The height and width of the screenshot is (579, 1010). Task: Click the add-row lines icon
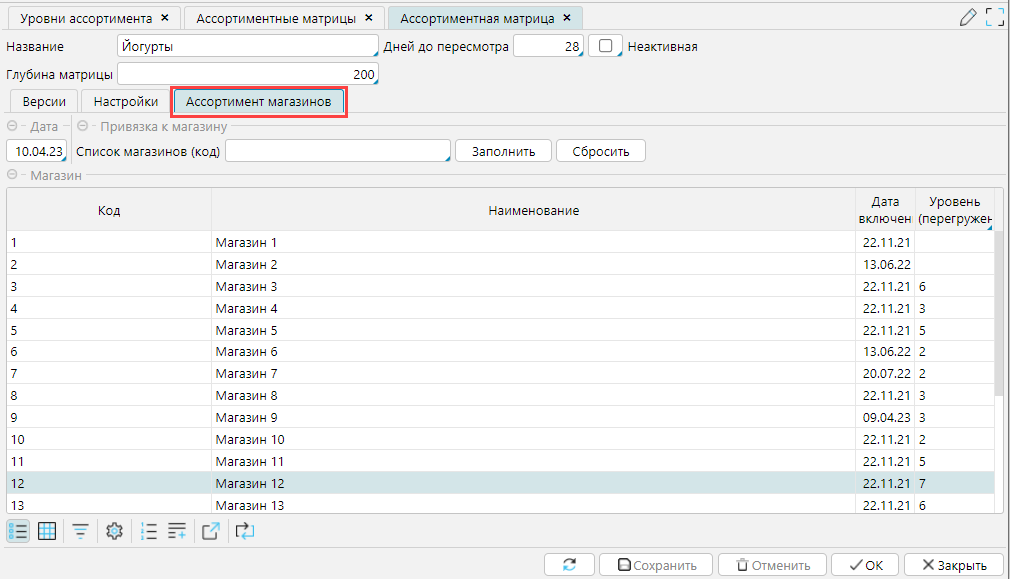(177, 531)
